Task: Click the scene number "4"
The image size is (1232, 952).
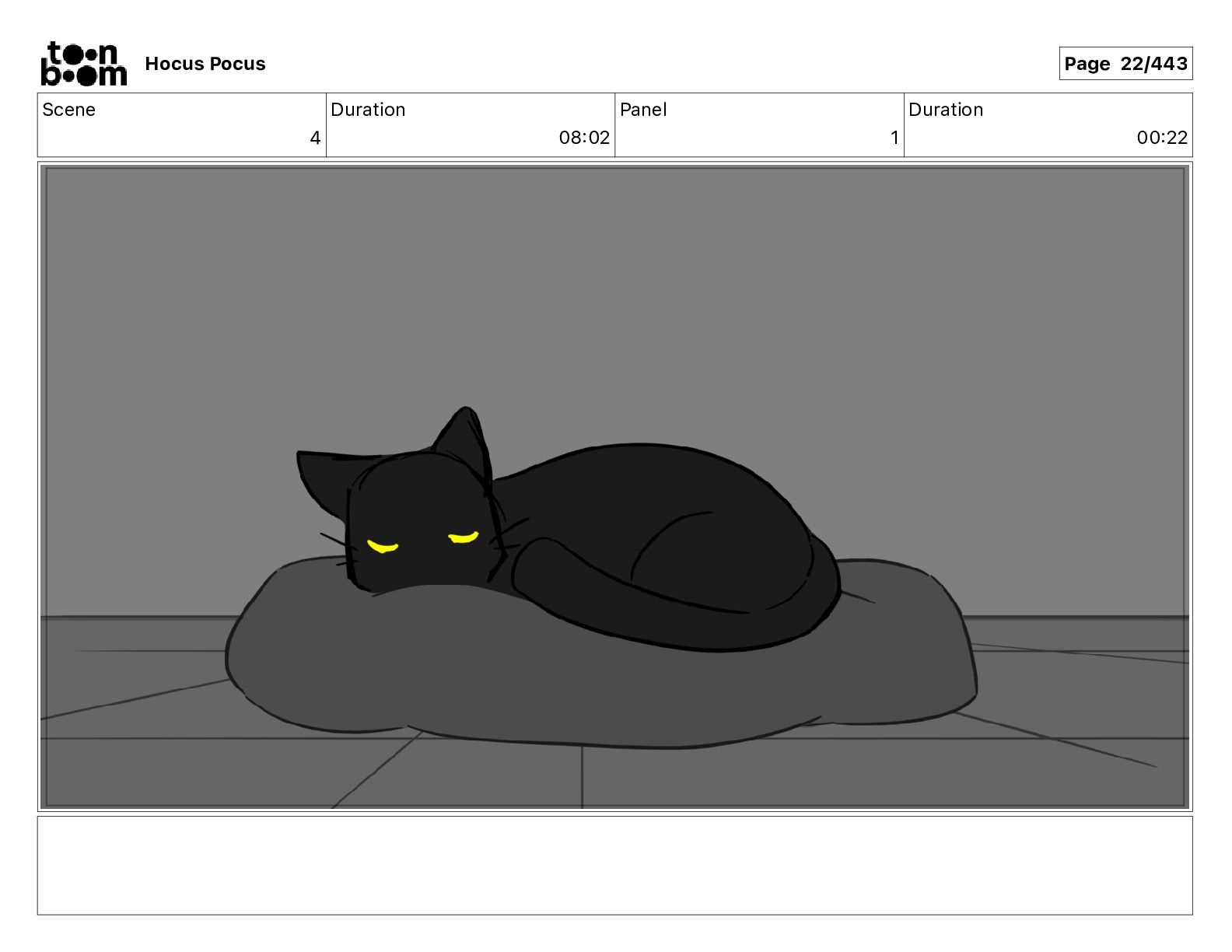Action: pyautogui.click(x=315, y=138)
